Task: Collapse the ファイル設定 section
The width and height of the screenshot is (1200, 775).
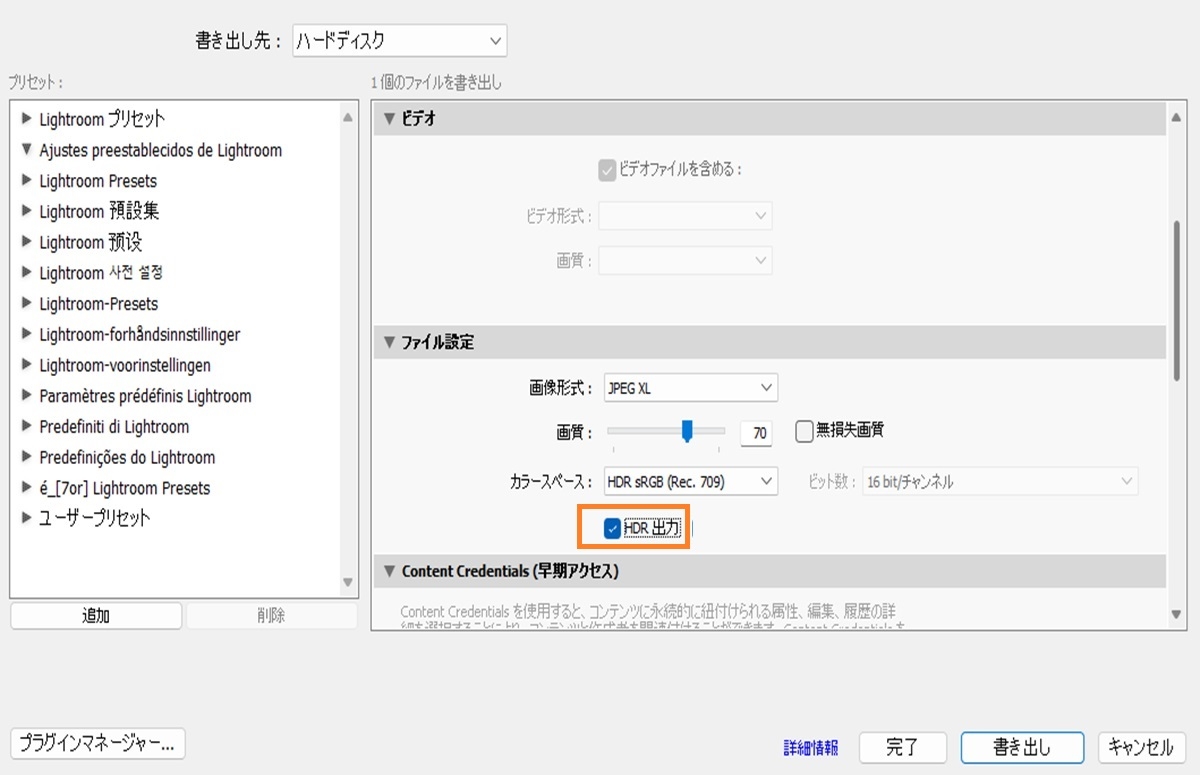Action: [389, 340]
